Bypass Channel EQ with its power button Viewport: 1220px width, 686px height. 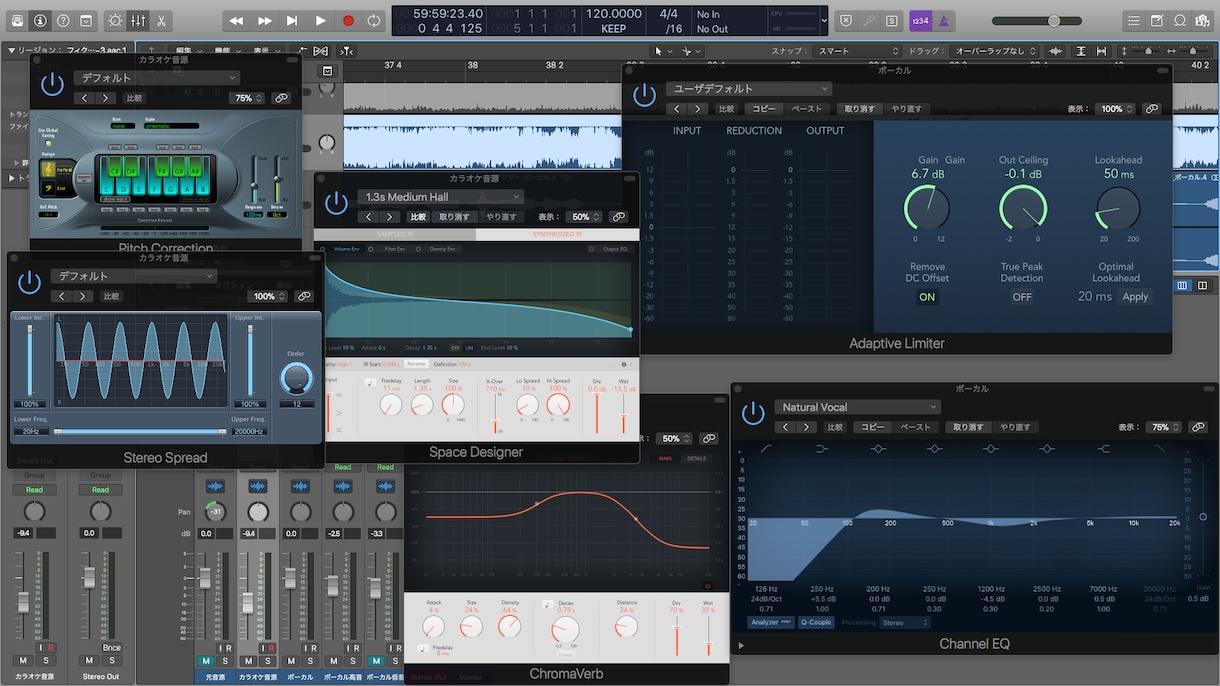pos(753,413)
